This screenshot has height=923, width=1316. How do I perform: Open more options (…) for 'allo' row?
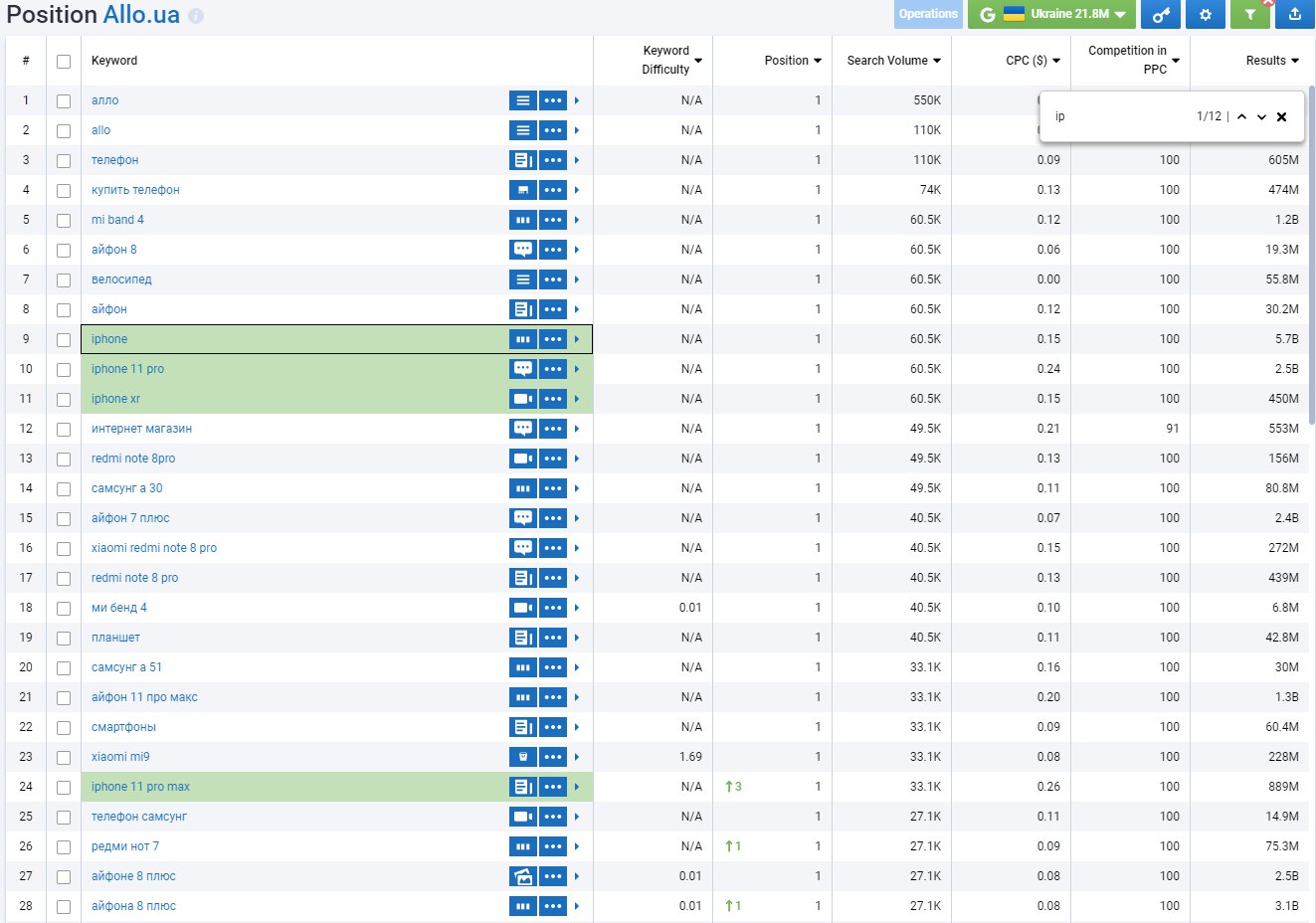coord(553,130)
